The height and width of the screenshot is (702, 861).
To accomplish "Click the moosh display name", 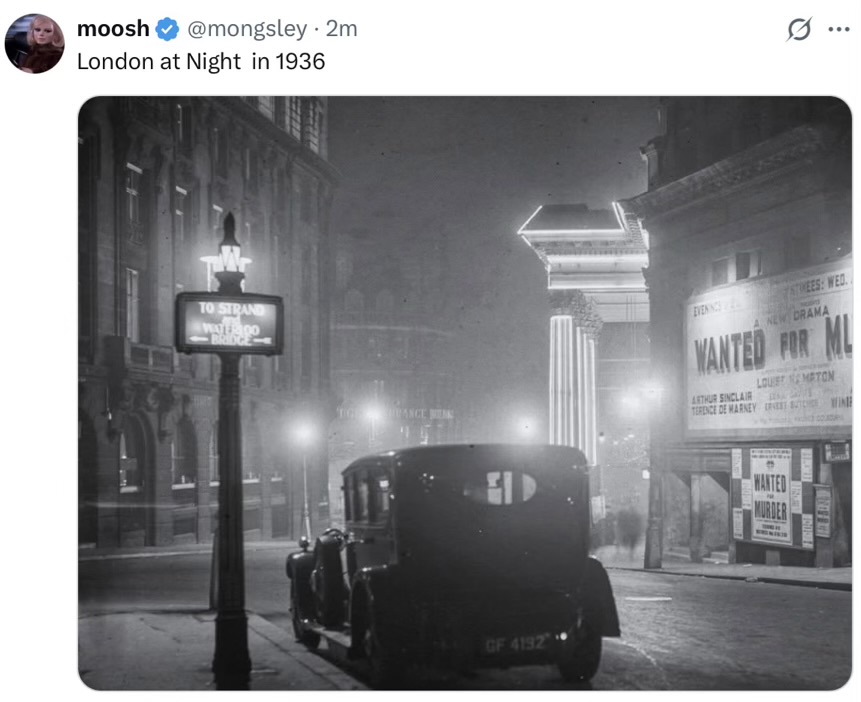I will point(113,29).
